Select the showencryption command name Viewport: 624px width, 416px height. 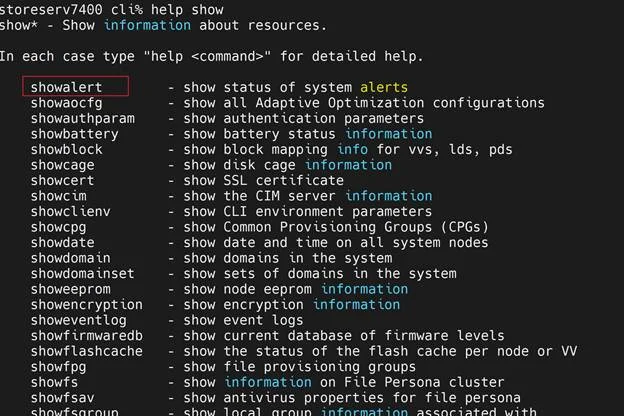[87, 305]
